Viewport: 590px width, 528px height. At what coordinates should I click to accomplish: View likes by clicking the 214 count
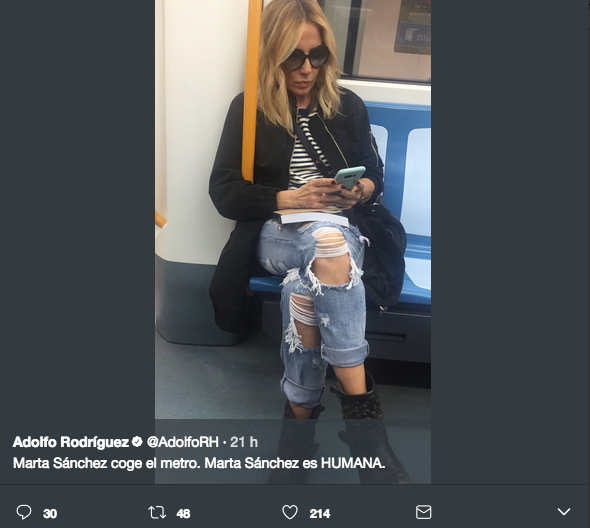[319, 514]
